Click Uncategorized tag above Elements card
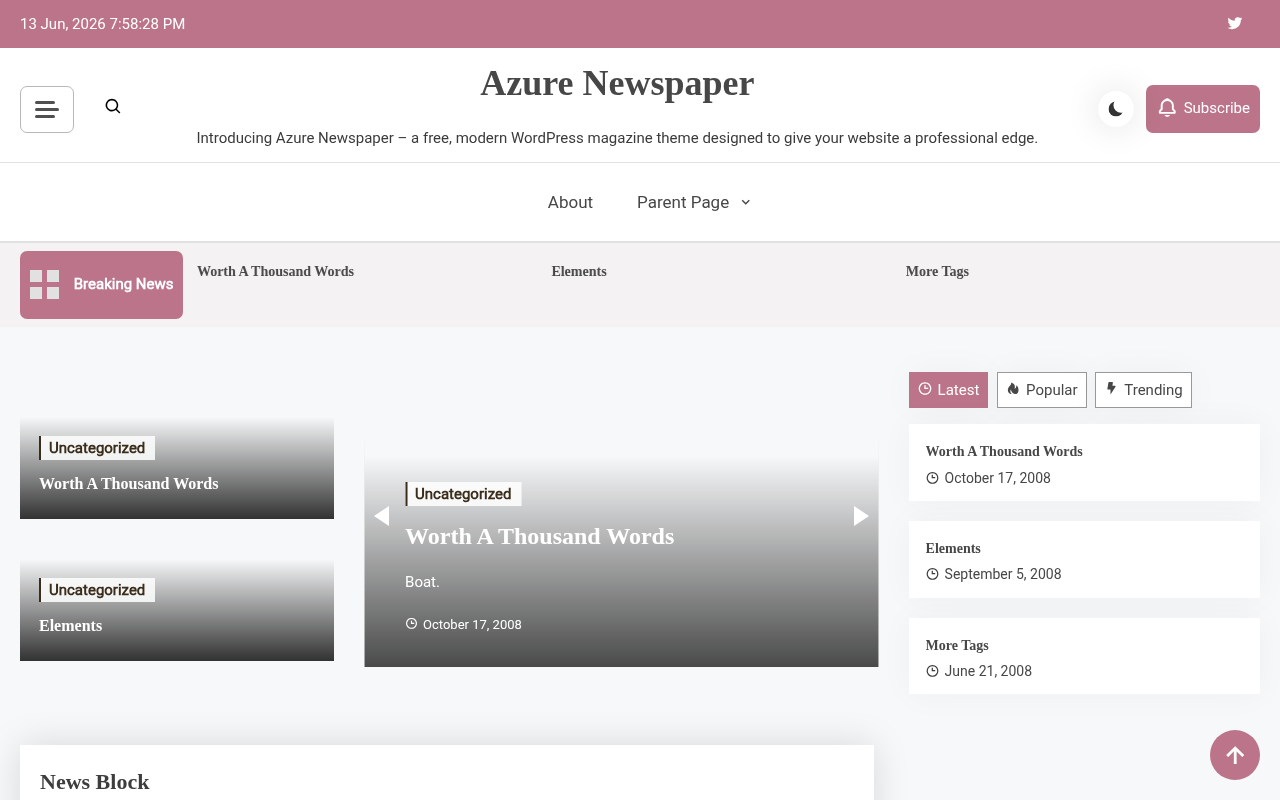This screenshot has height=800, width=1280. pyautogui.click(x=97, y=590)
